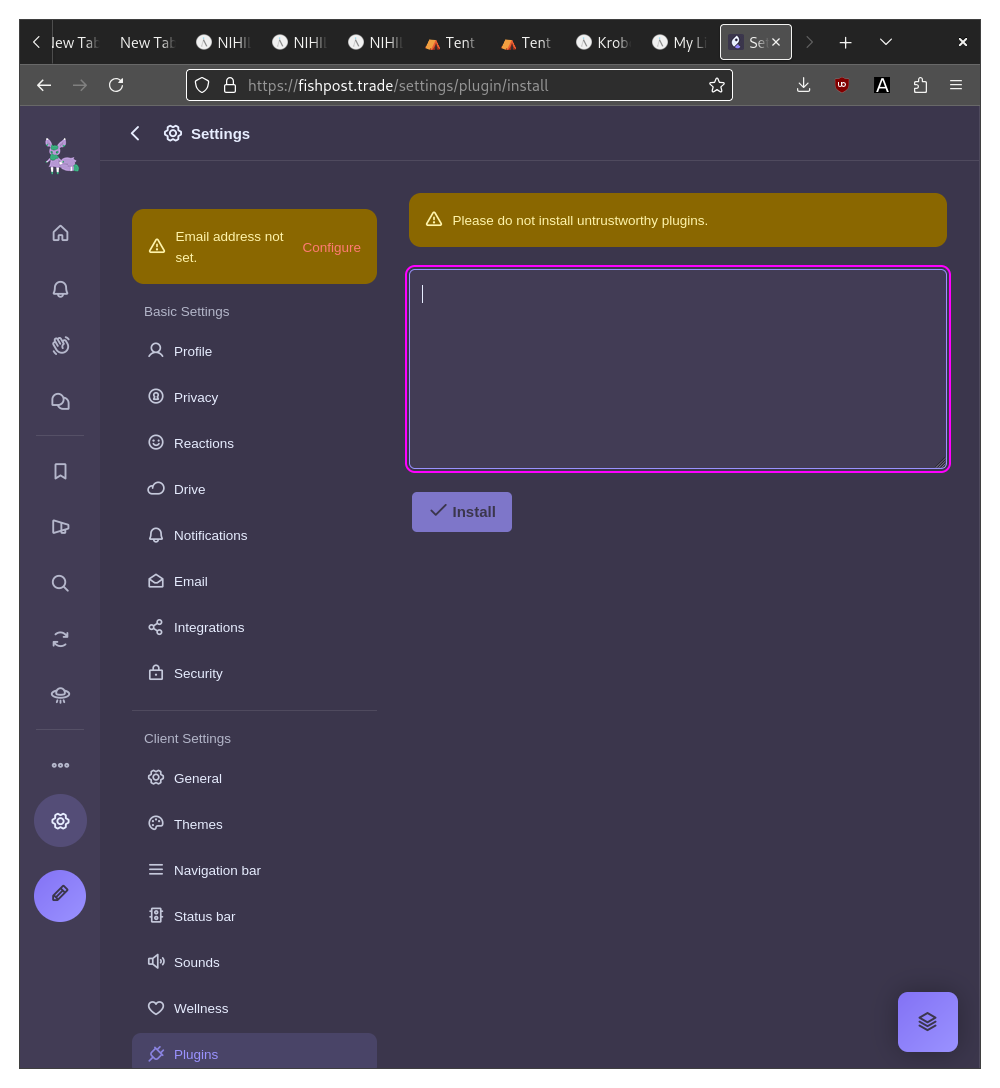Open Wellness settings
The width and height of the screenshot is (1000, 1088).
(255, 1008)
